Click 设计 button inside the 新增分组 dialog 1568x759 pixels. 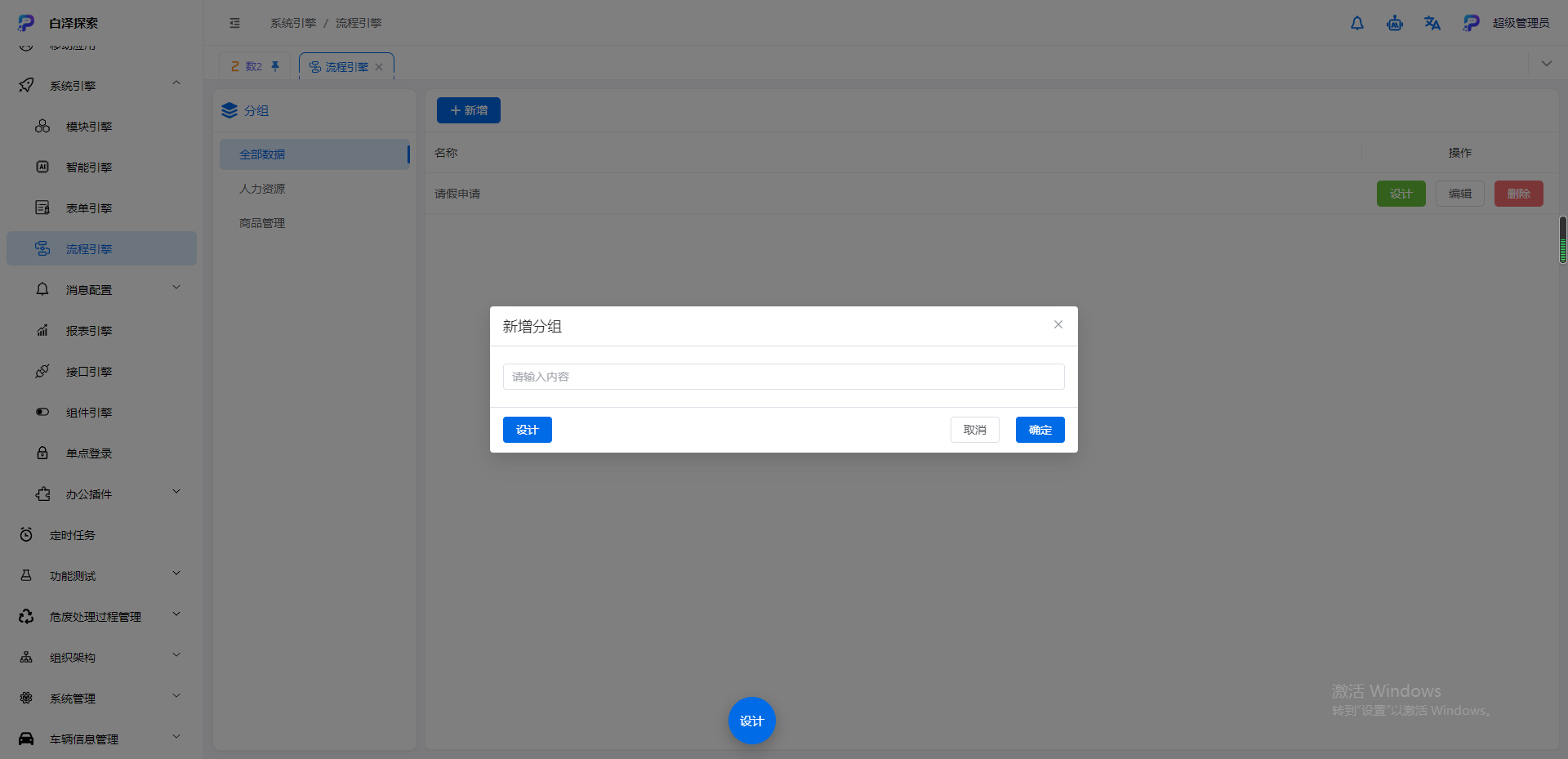click(528, 430)
